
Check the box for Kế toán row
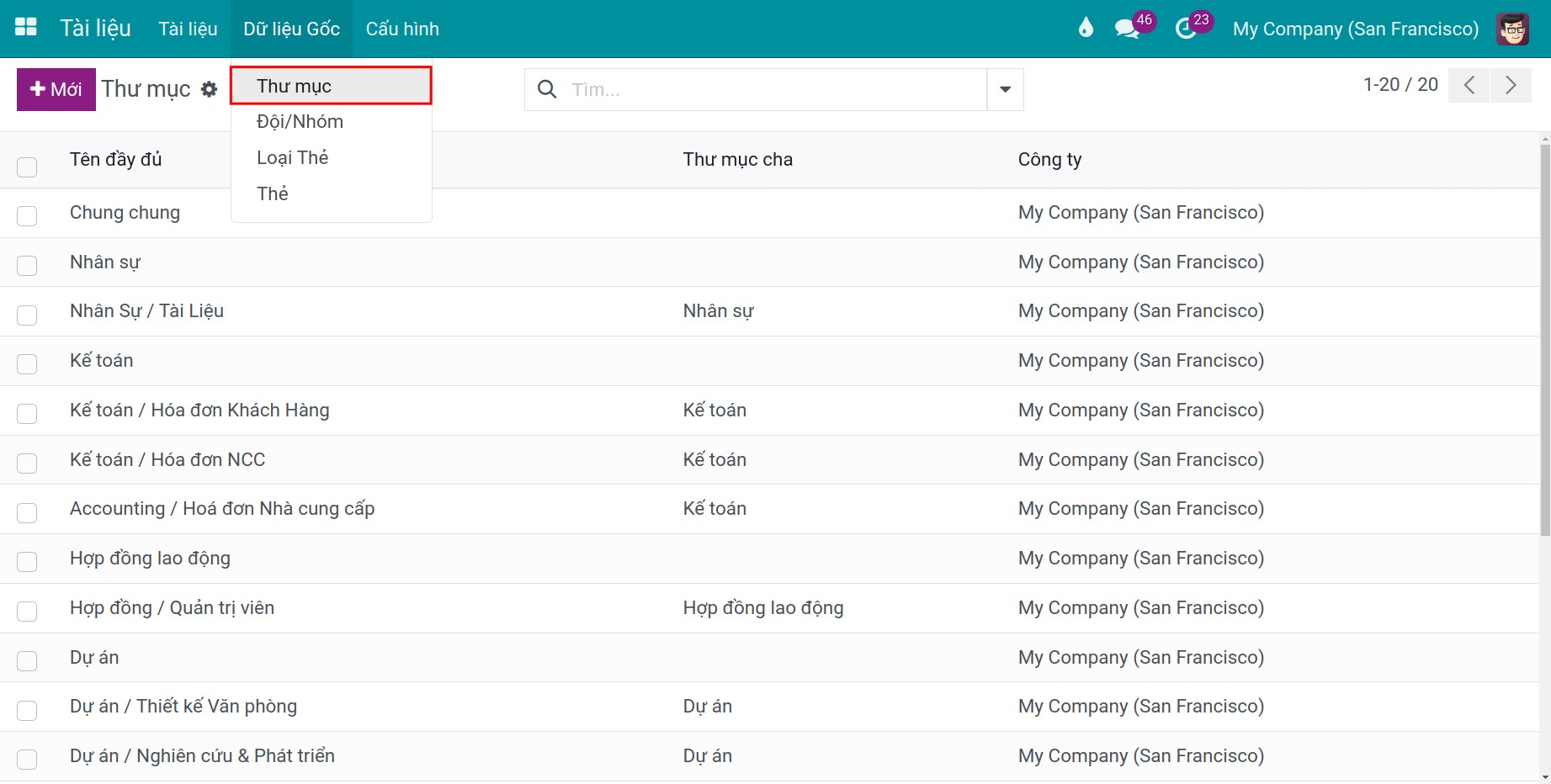click(x=27, y=363)
